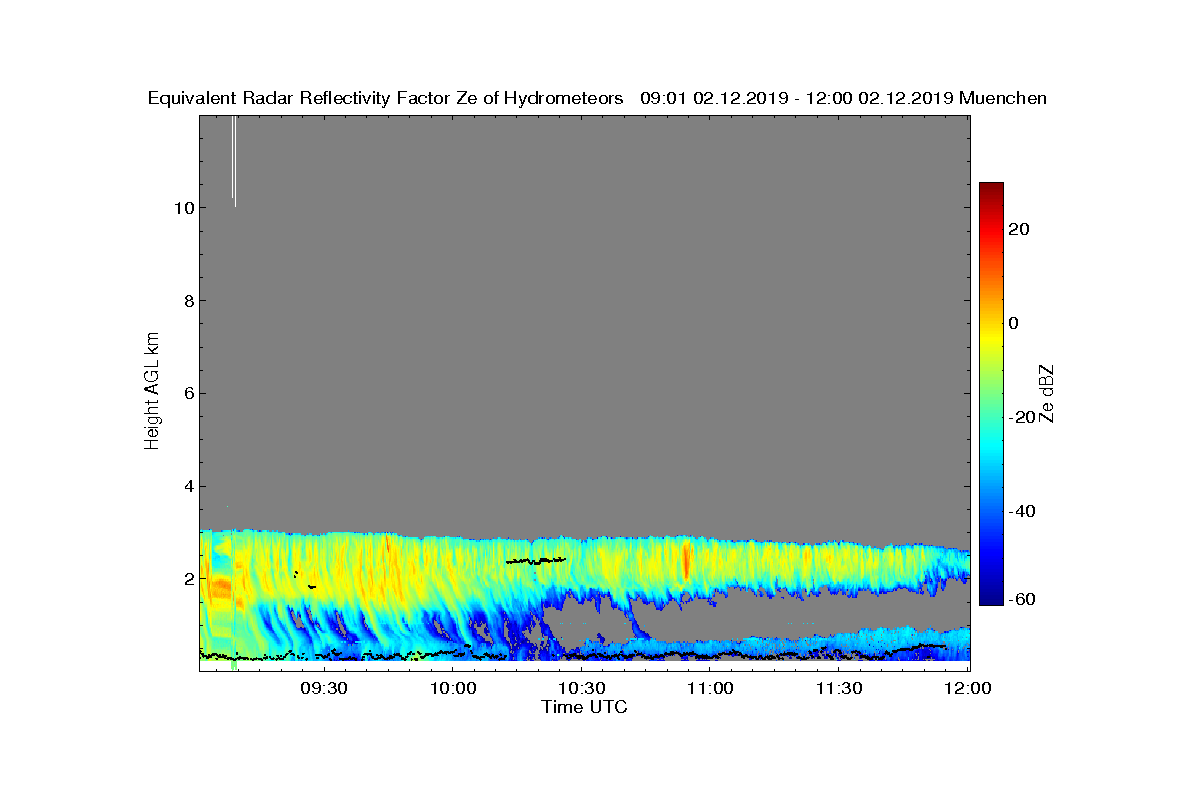Click the height tick label '10'
1200x800 pixels.
pos(185,208)
